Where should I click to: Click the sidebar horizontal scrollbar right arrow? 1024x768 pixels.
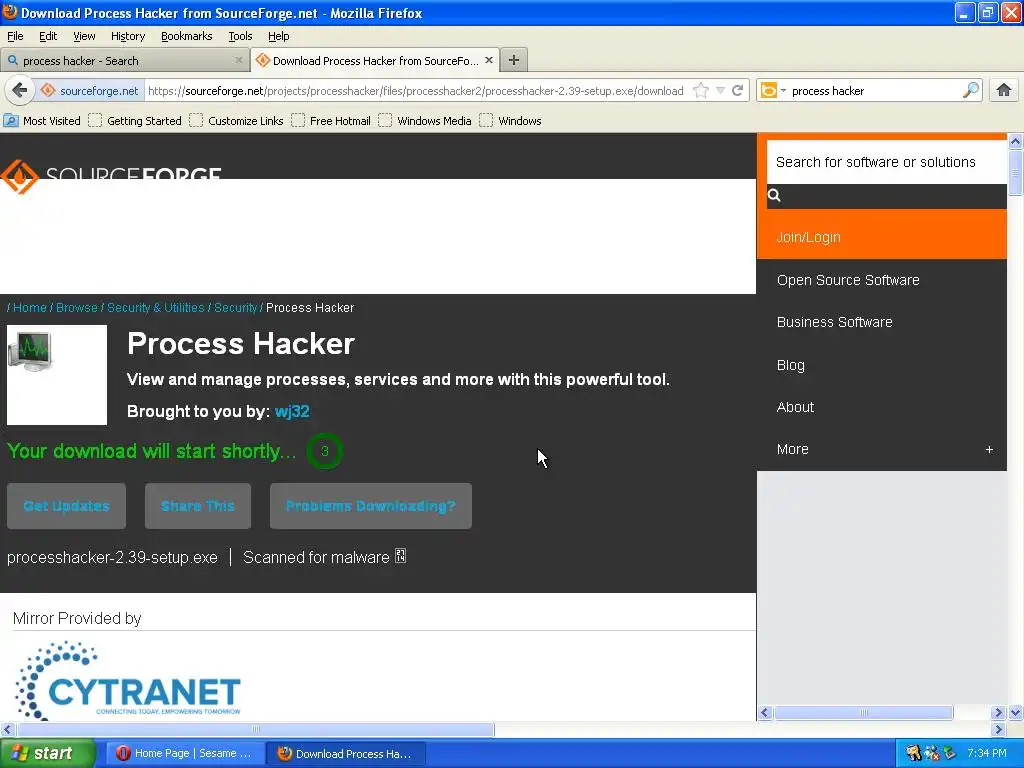(x=998, y=712)
